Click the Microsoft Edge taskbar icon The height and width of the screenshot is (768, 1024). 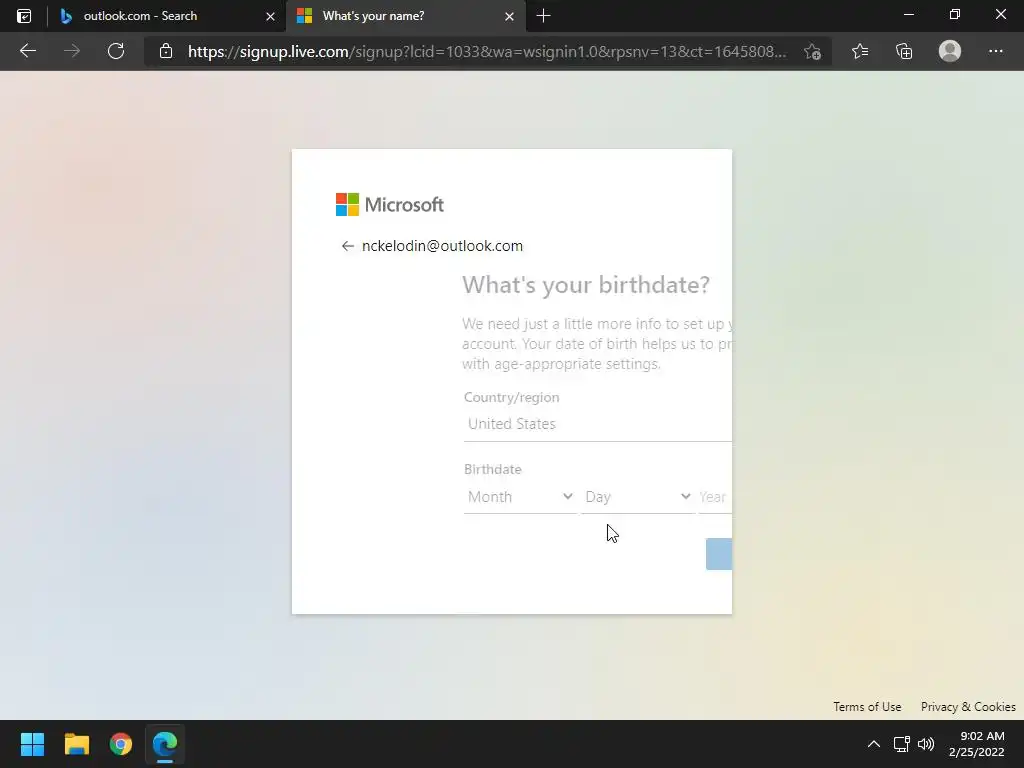165,744
